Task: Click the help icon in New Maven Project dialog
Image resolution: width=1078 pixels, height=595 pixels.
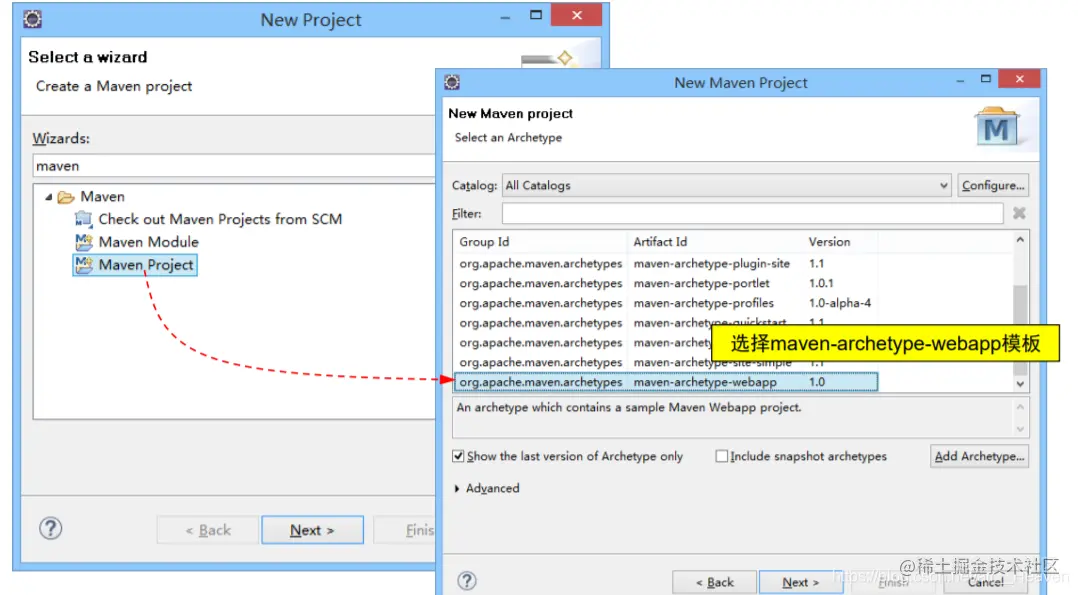Action: pyautogui.click(x=467, y=581)
